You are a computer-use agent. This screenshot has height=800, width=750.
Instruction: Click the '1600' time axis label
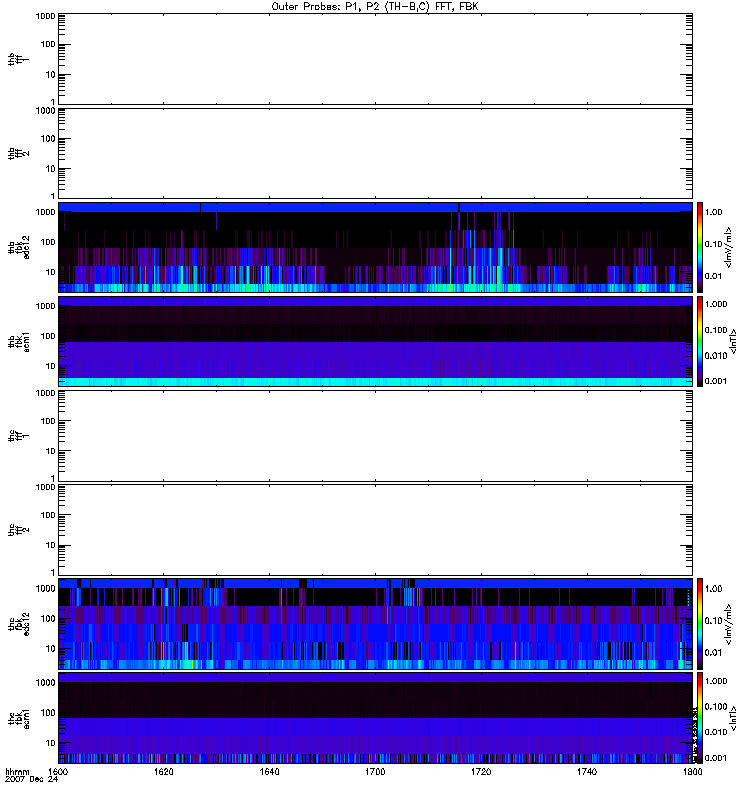point(58,772)
